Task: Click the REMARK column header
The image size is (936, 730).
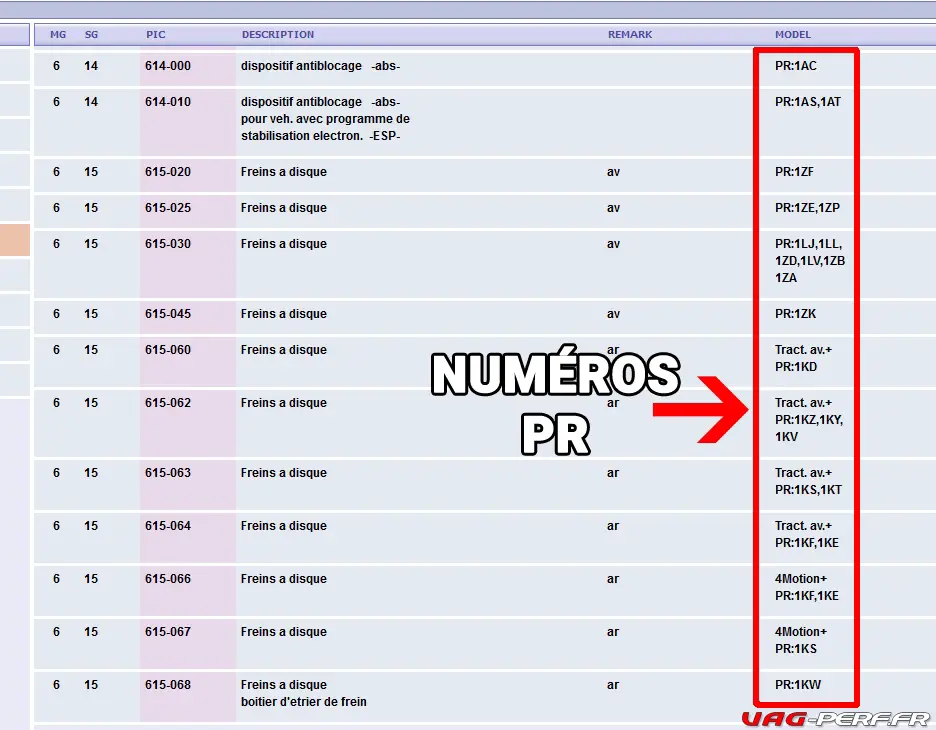Action: pyautogui.click(x=630, y=35)
